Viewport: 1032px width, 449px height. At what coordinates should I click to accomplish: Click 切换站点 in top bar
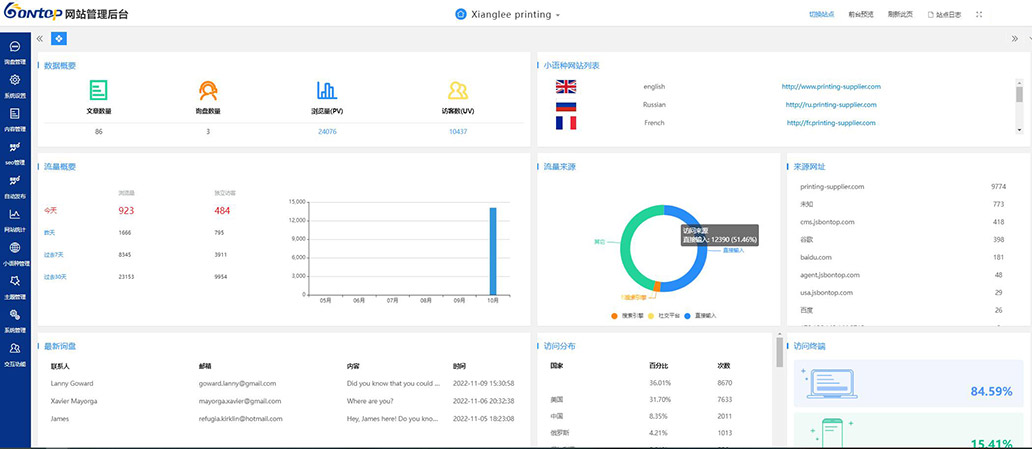coord(821,15)
